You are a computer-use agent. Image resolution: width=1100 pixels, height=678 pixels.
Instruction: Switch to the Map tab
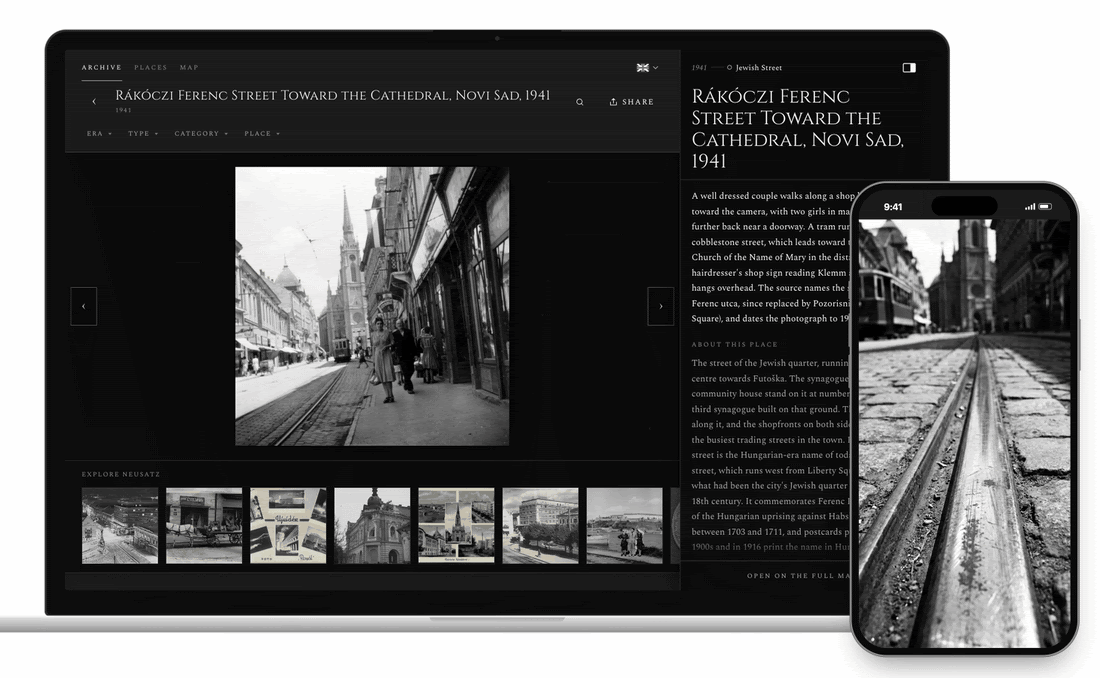[x=189, y=67]
